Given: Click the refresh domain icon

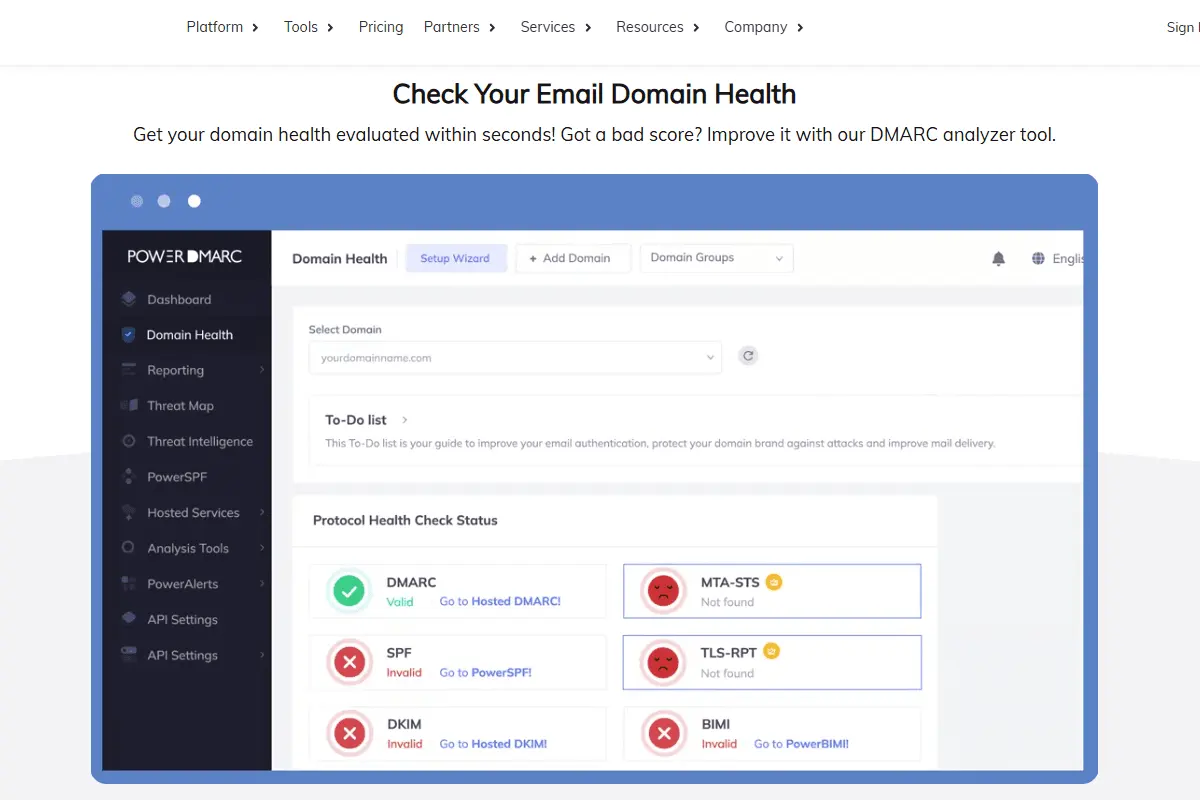Looking at the screenshot, I should coord(748,355).
